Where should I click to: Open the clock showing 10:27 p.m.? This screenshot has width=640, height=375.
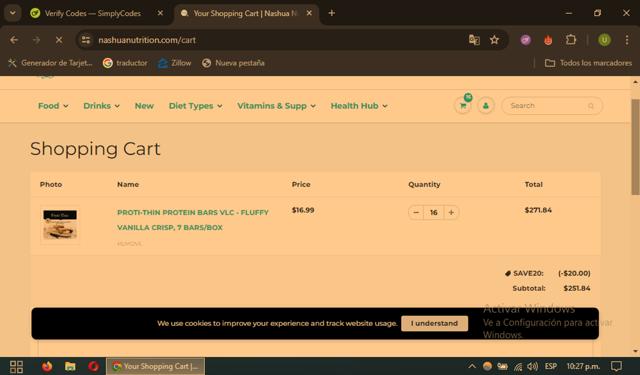pos(583,366)
